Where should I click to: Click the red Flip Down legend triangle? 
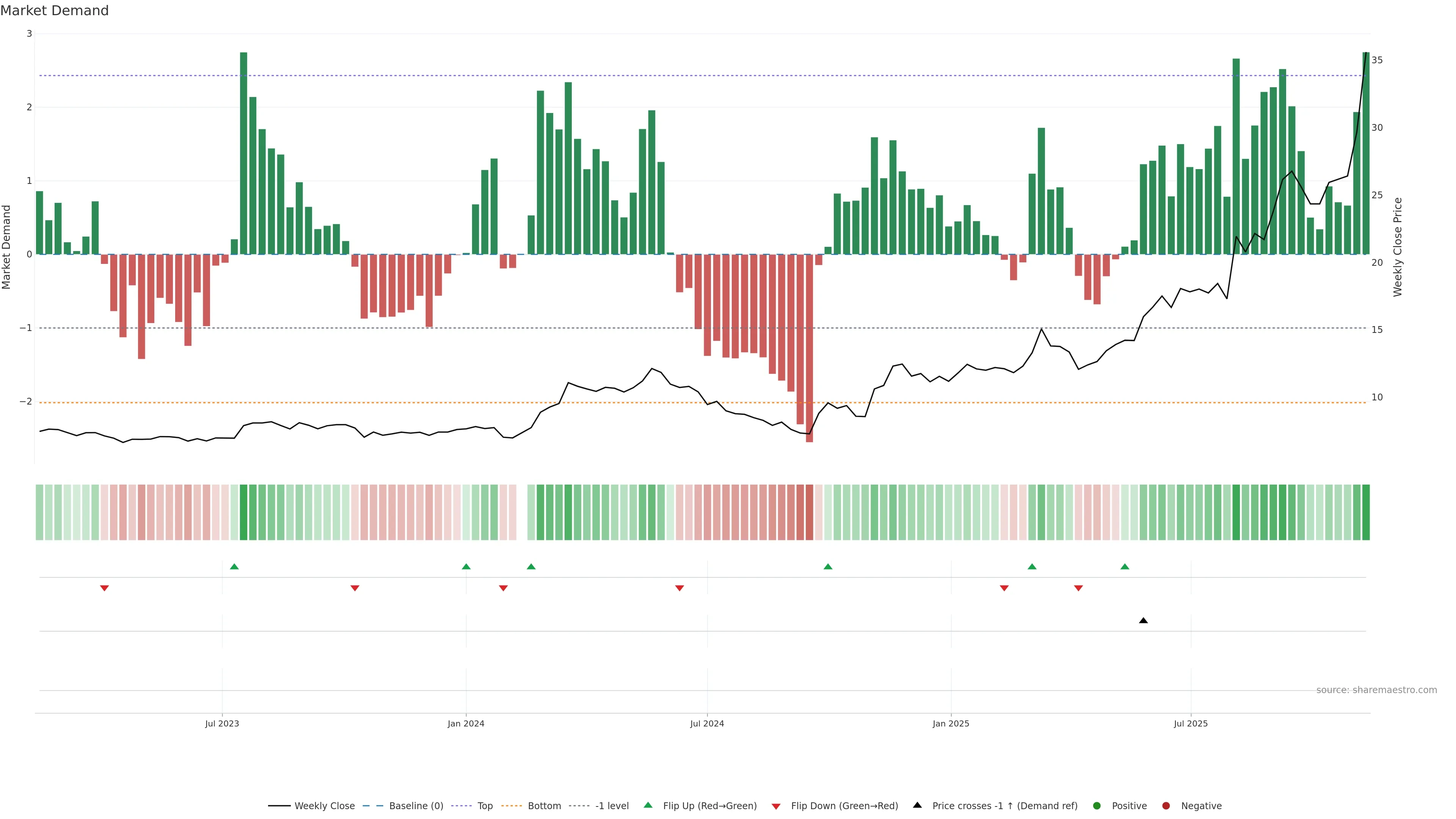pyautogui.click(x=776, y=806)
